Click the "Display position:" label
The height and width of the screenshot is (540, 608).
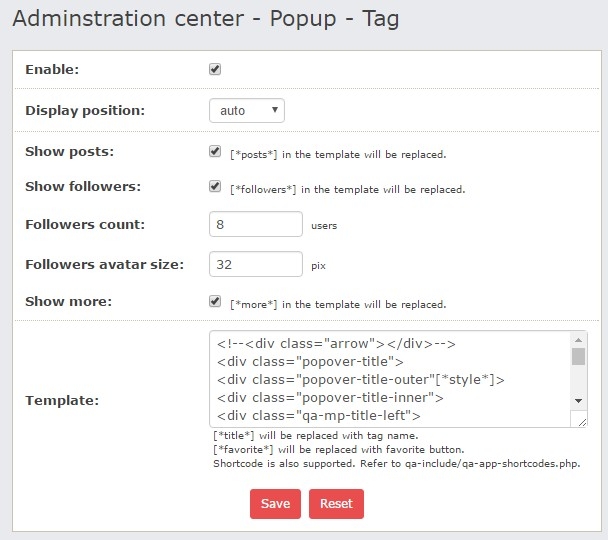click(x=85, y=110)
